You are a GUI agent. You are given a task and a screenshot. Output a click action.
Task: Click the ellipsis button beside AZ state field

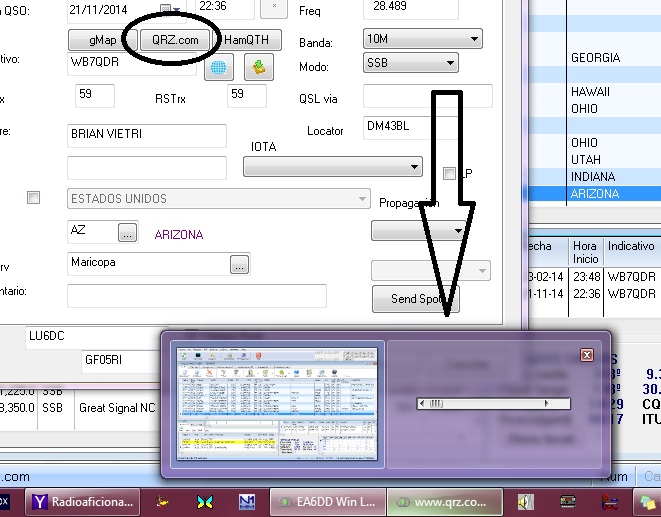coord(127,232)
